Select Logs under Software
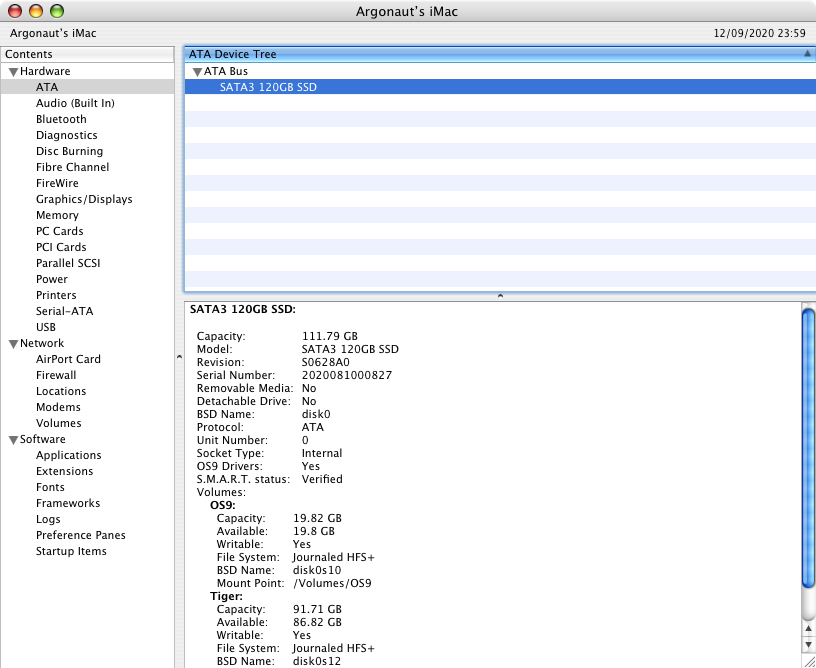 pyautogui.click(x=48, y=519)
